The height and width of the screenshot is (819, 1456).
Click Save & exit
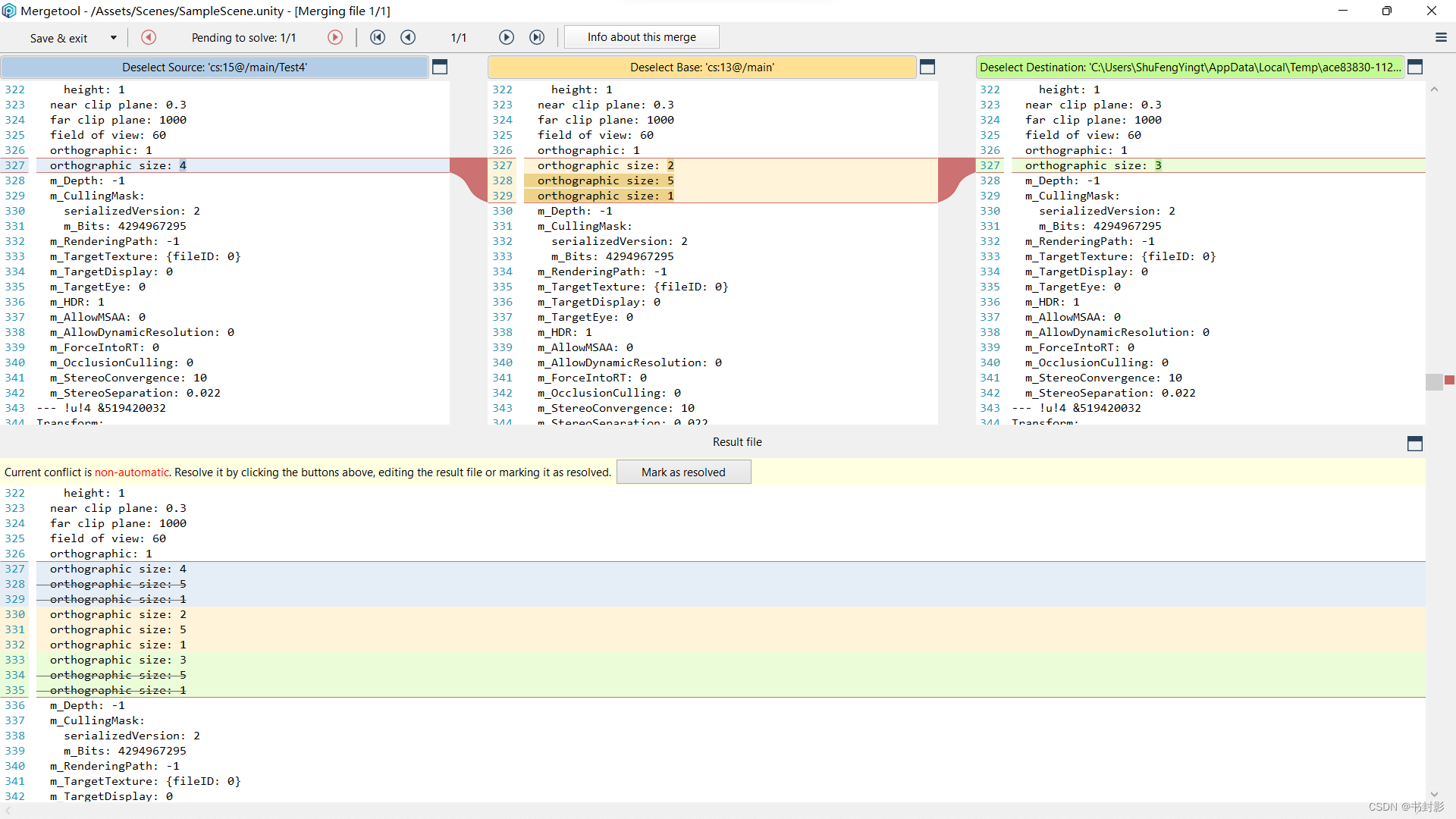pos(59,38)
